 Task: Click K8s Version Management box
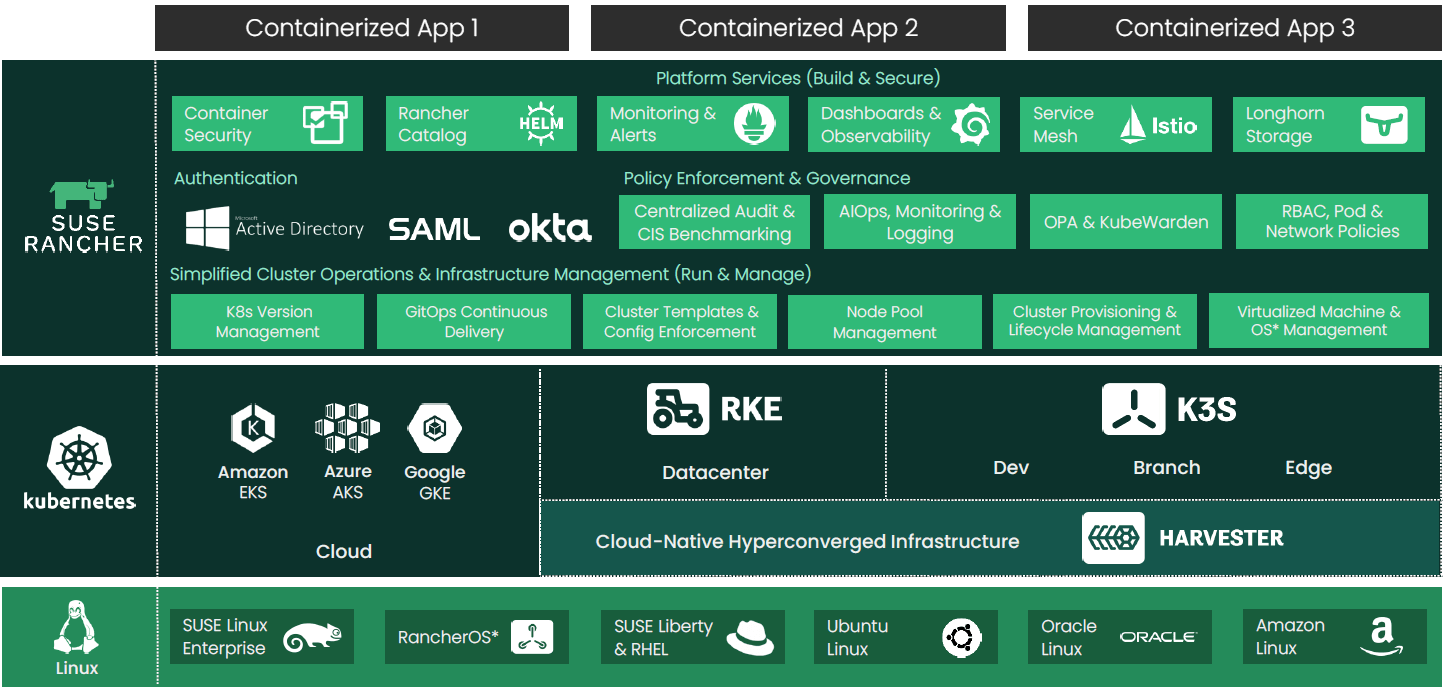point(267,321)
